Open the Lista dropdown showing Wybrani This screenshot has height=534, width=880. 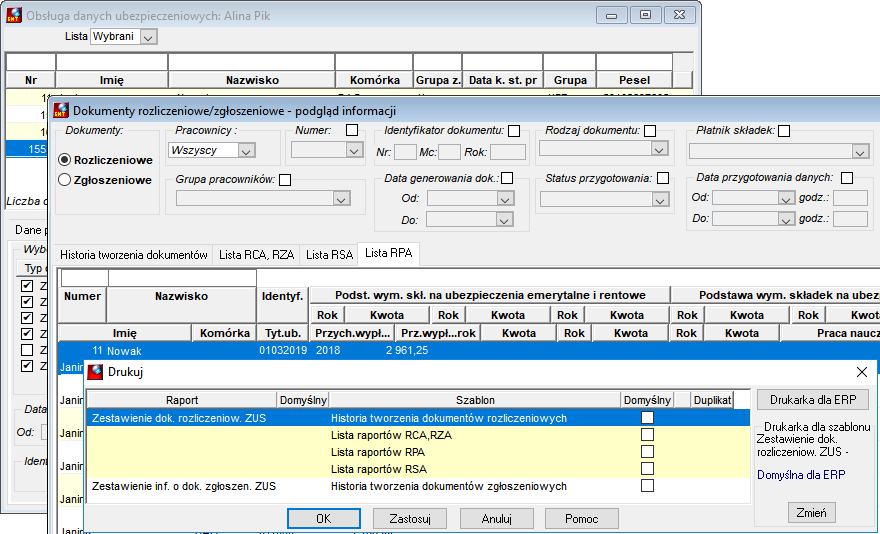tap(148, 37)
